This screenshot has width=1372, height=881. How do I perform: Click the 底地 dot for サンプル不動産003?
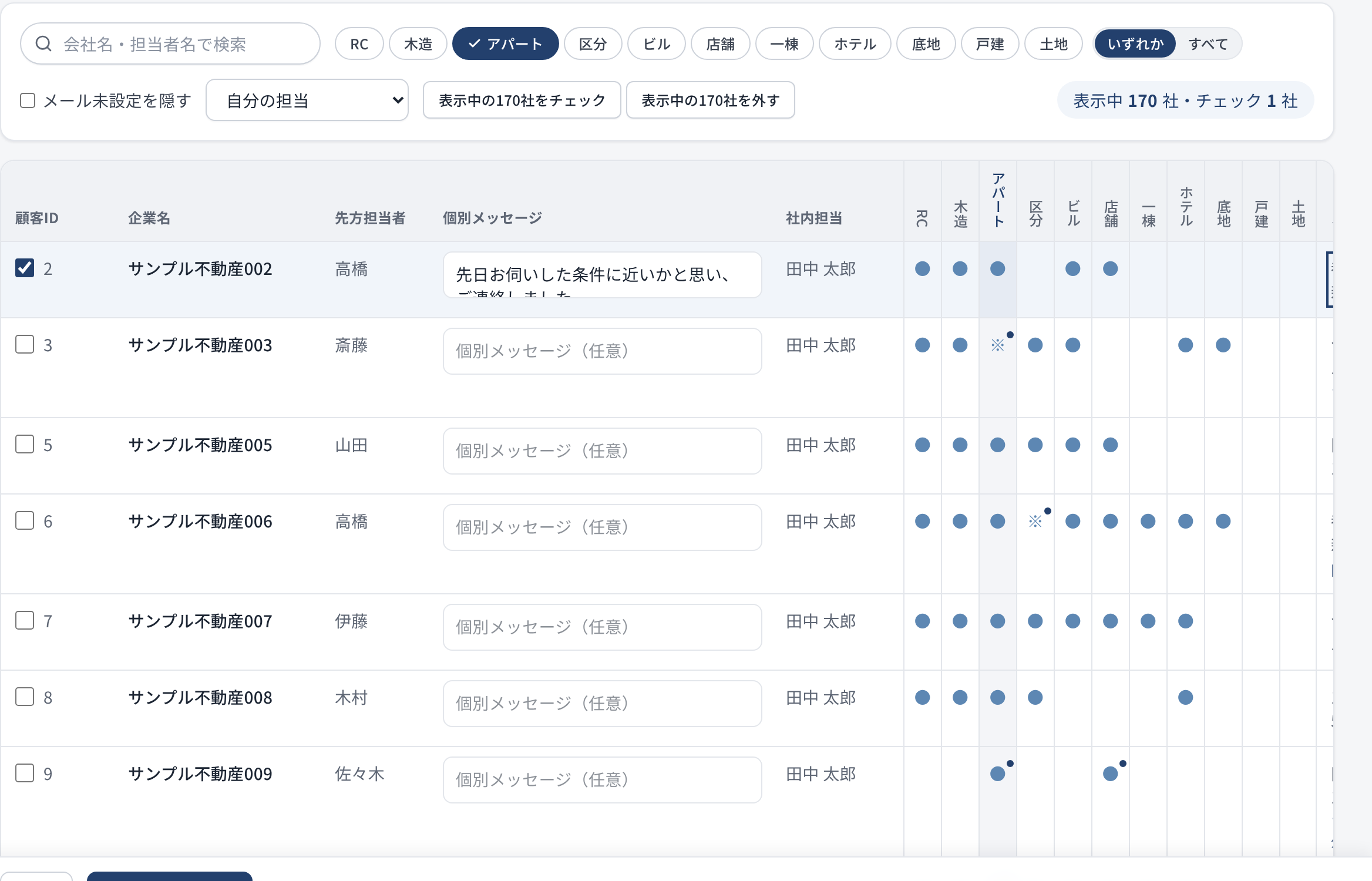click(x=1223, y=345)
